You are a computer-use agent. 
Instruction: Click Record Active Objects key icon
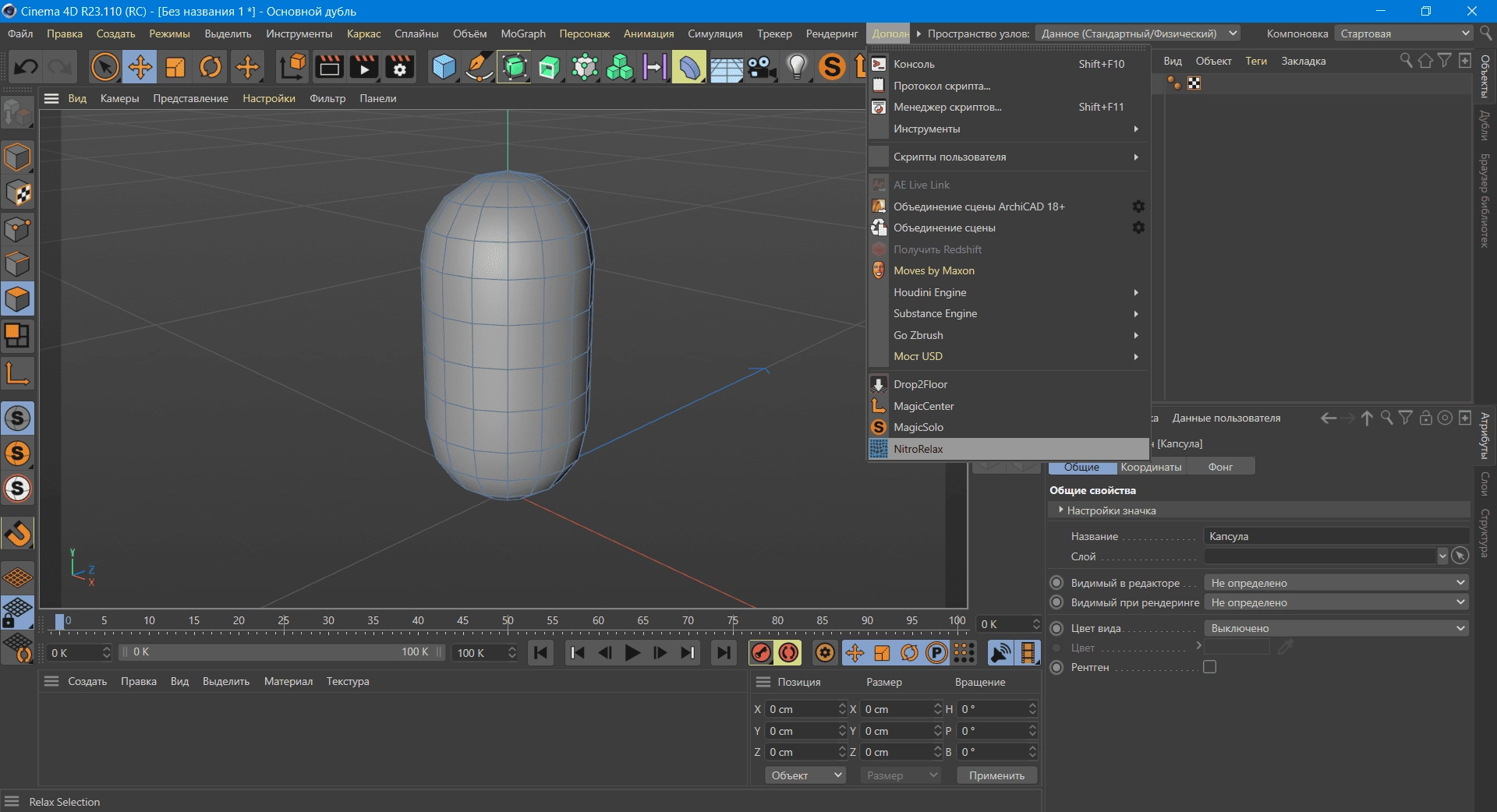pyautogui.click(x=762, y=653)
